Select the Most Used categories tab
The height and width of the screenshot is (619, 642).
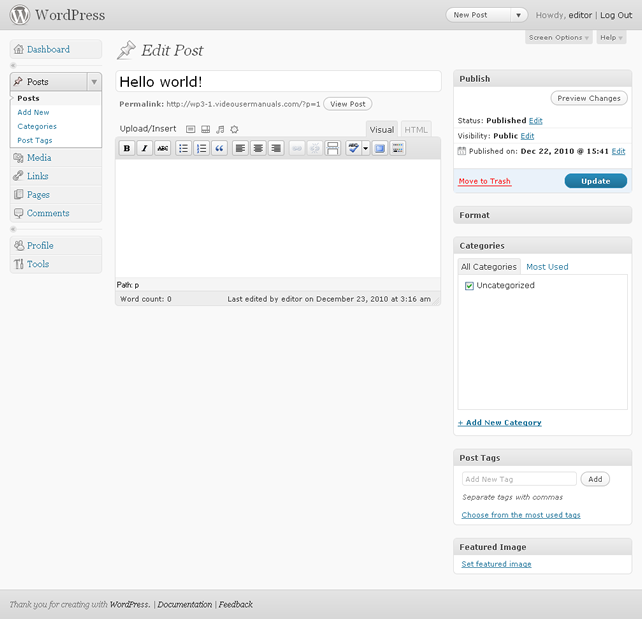point(547,267)
